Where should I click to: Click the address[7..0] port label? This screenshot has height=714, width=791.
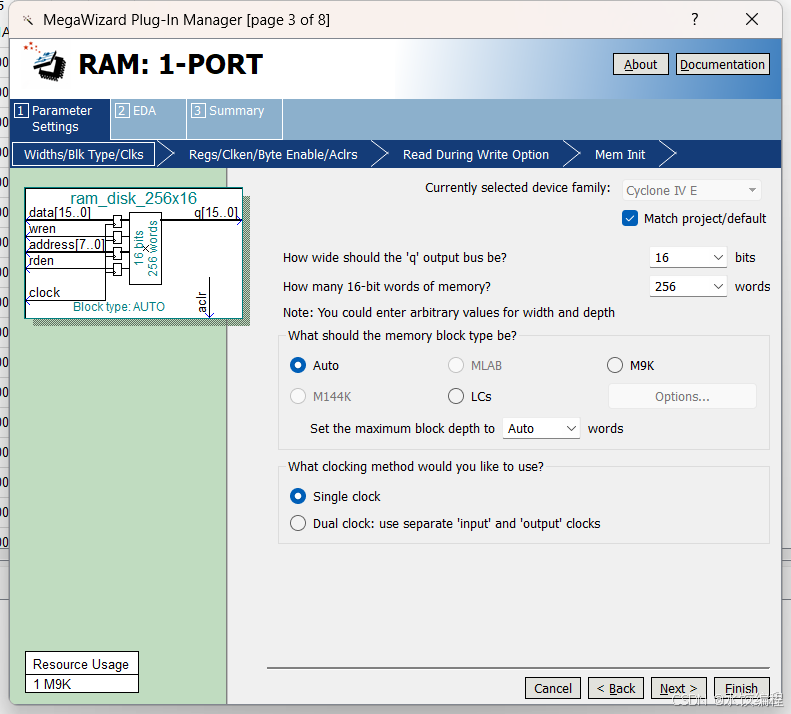pyautogui.click(x=67, y=245)
